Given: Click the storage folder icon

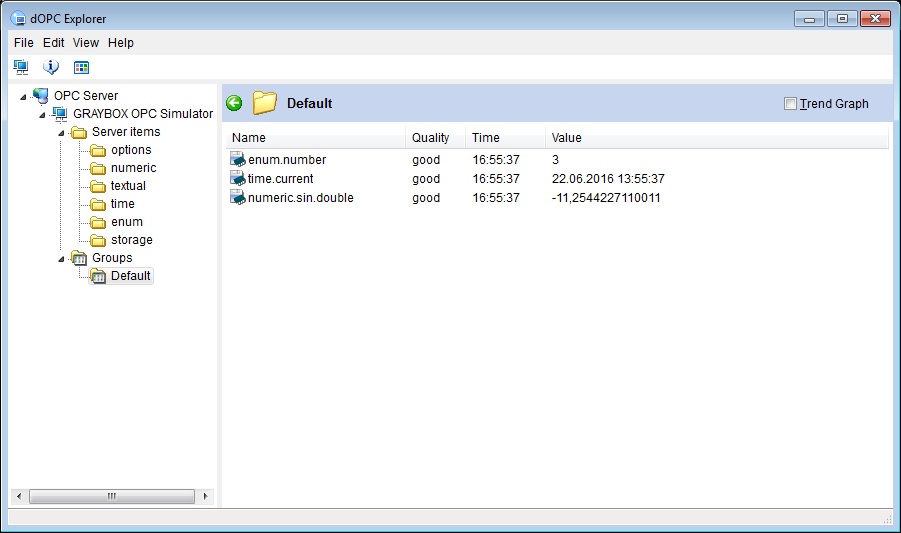Looking at the screenshot, I should click(98, 240).
